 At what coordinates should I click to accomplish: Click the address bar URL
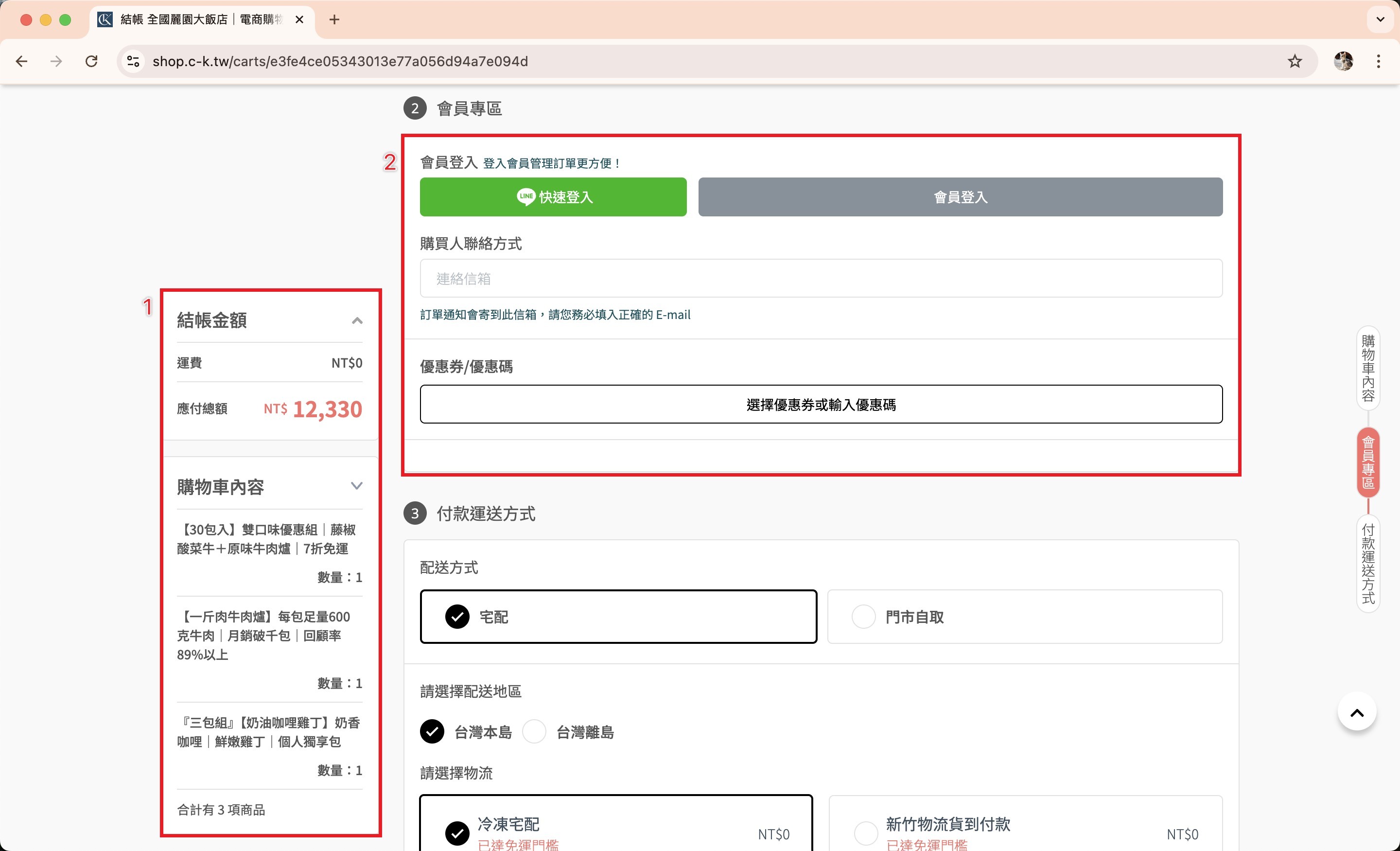point(340,61)
